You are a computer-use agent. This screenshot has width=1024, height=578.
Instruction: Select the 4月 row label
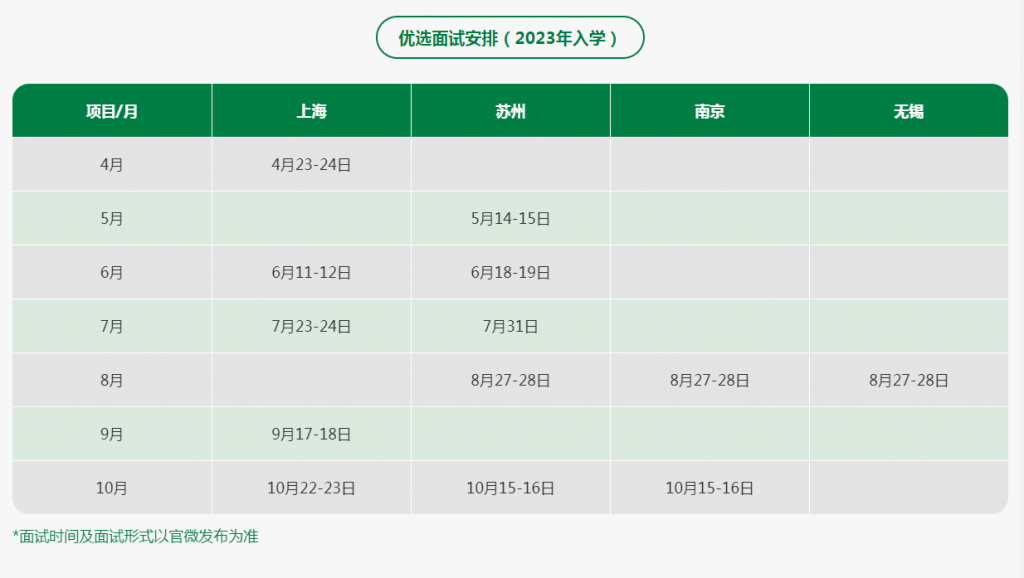pyautogui.click(x=112, y=165)
